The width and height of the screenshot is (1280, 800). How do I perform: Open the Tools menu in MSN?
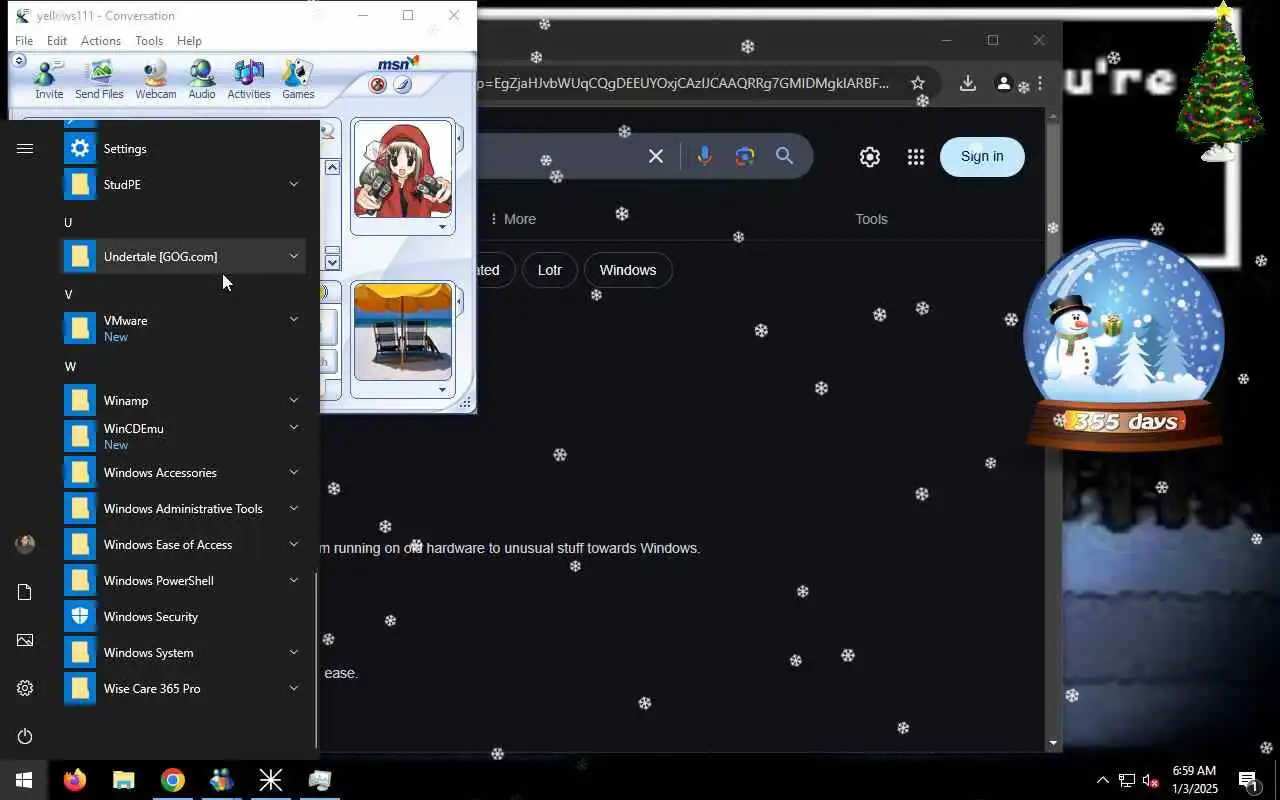click(149, 41)
